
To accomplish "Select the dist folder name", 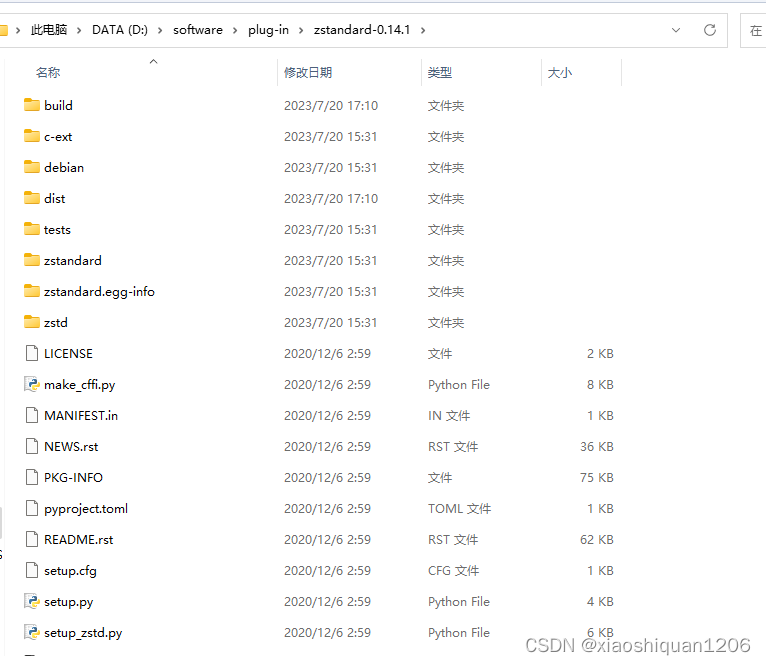I will click(x=54, y=198).
